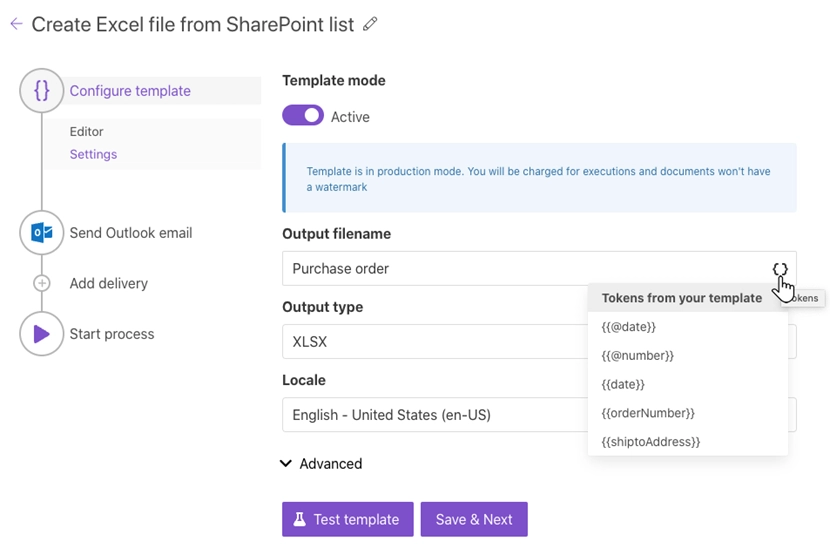Click the curly braces Configure template icon
Image resolution: width=830 pixels, height=548 pixels.
[x=41, y=91]
